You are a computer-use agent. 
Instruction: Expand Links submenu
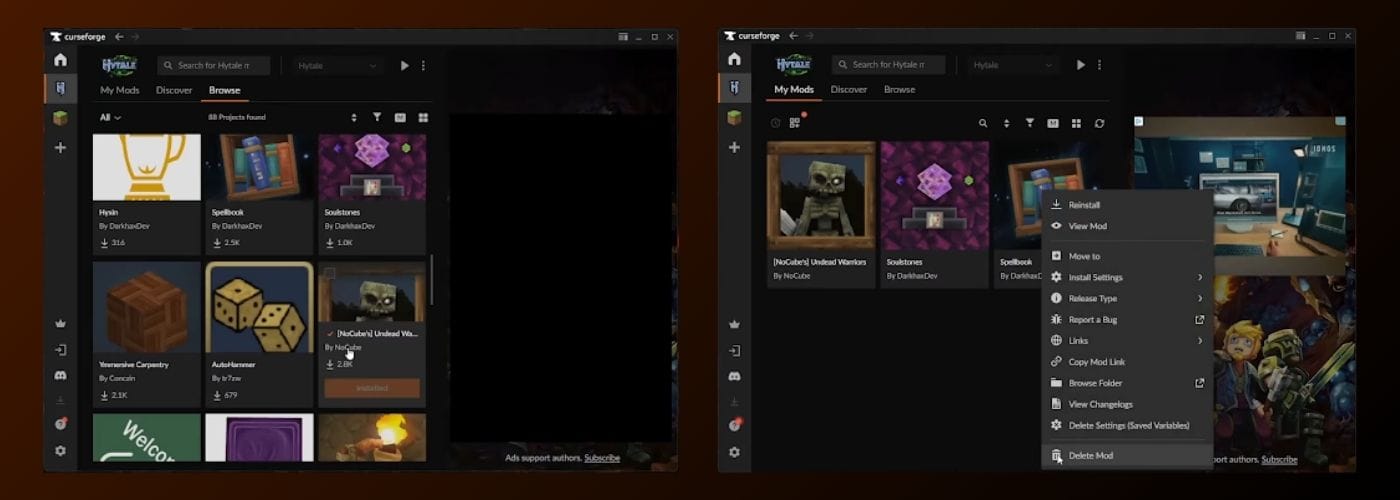click(1127, 340)
